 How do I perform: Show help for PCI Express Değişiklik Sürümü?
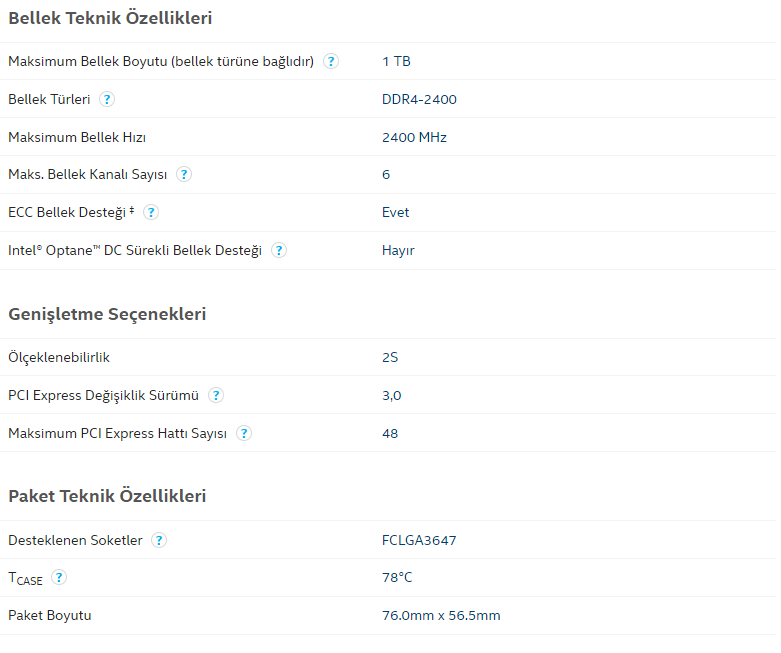pos(216,395)
